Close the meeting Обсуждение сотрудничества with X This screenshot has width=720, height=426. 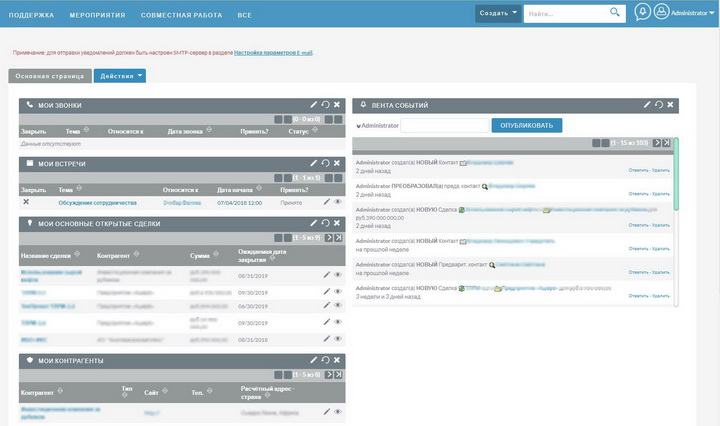[x=26, y=202]
